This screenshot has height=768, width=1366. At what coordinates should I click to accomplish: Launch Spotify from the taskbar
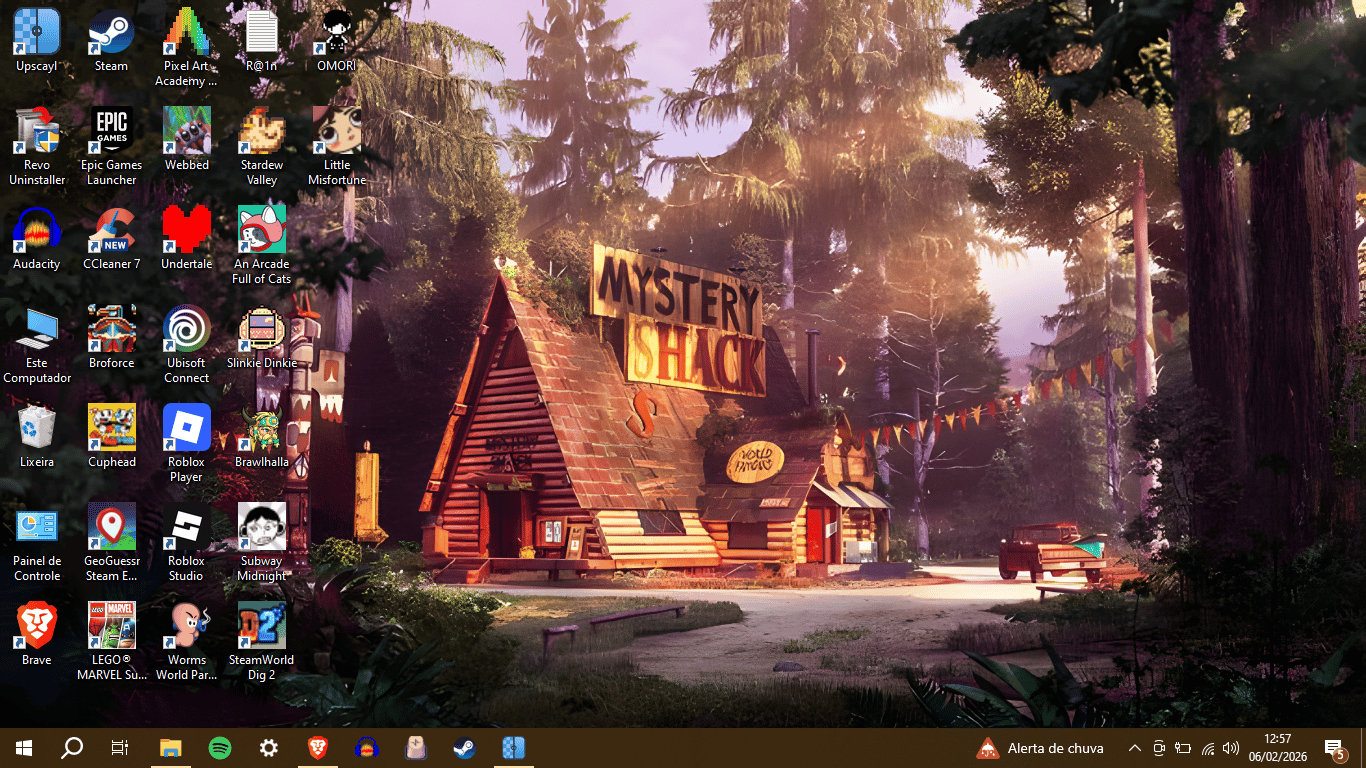click(x=220, y=748)
